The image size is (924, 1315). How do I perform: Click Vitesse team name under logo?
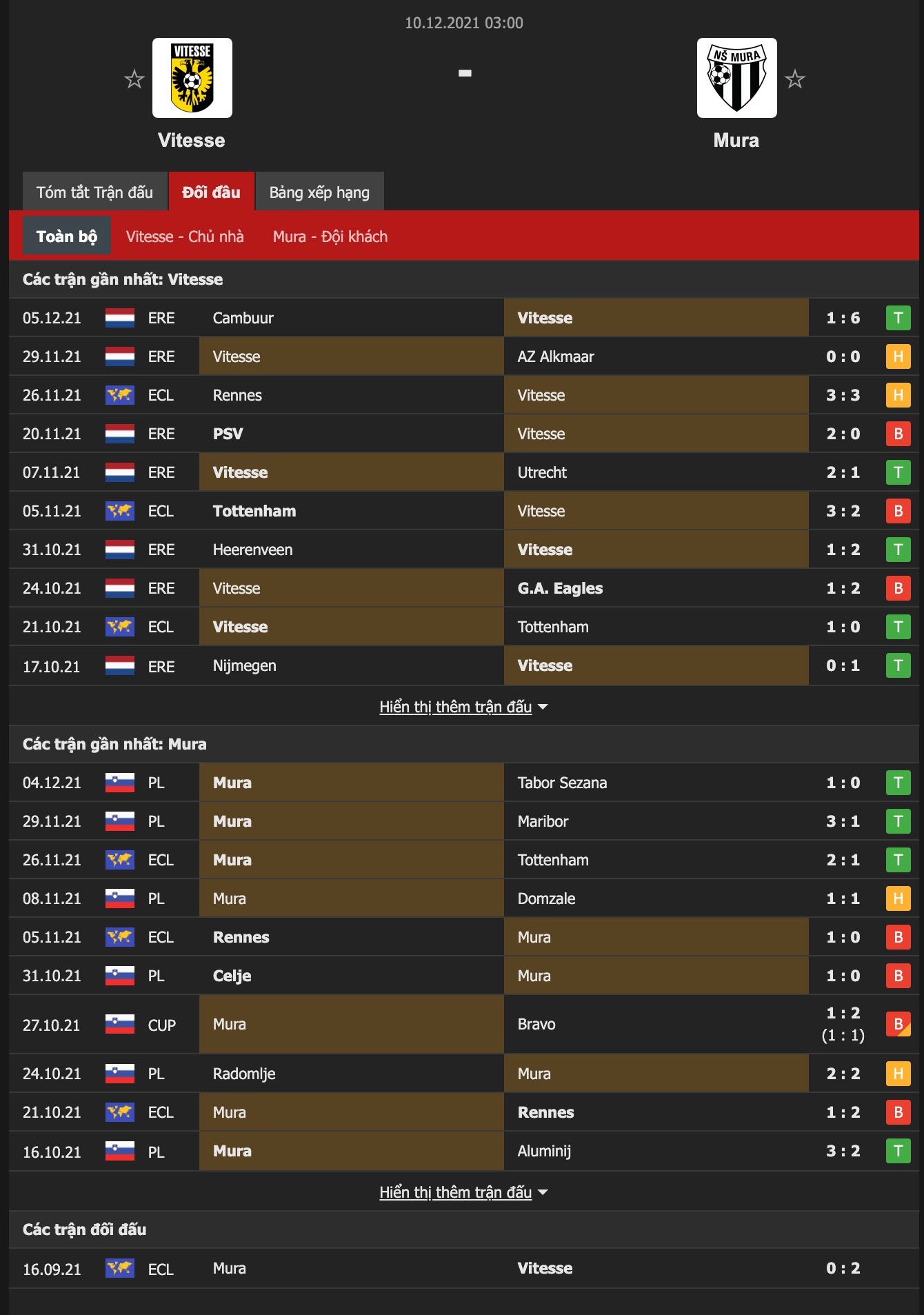(x=192, y=140)
